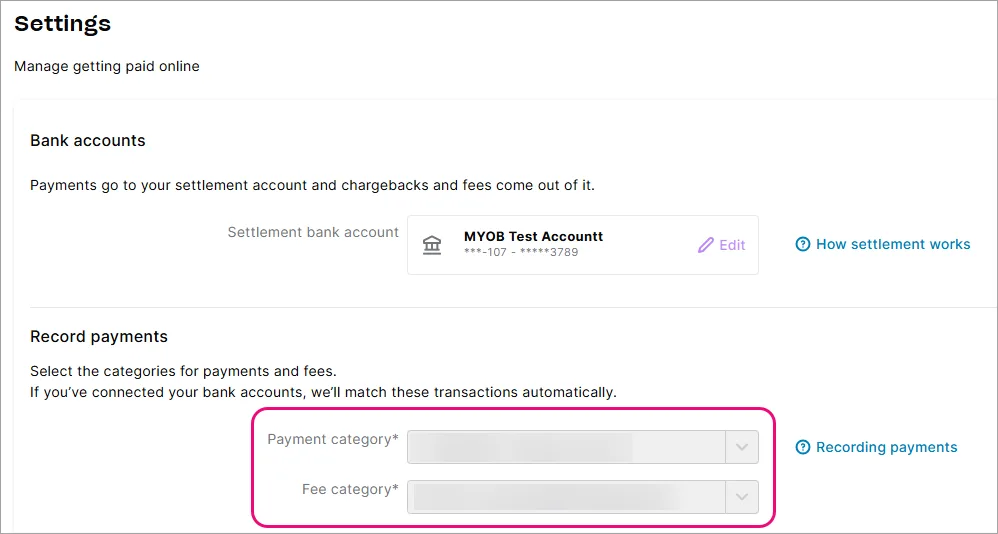Click the pencil edit icon
Image resolution: width=998 pixels, height=534 pixels.
(x=705, y=245)
